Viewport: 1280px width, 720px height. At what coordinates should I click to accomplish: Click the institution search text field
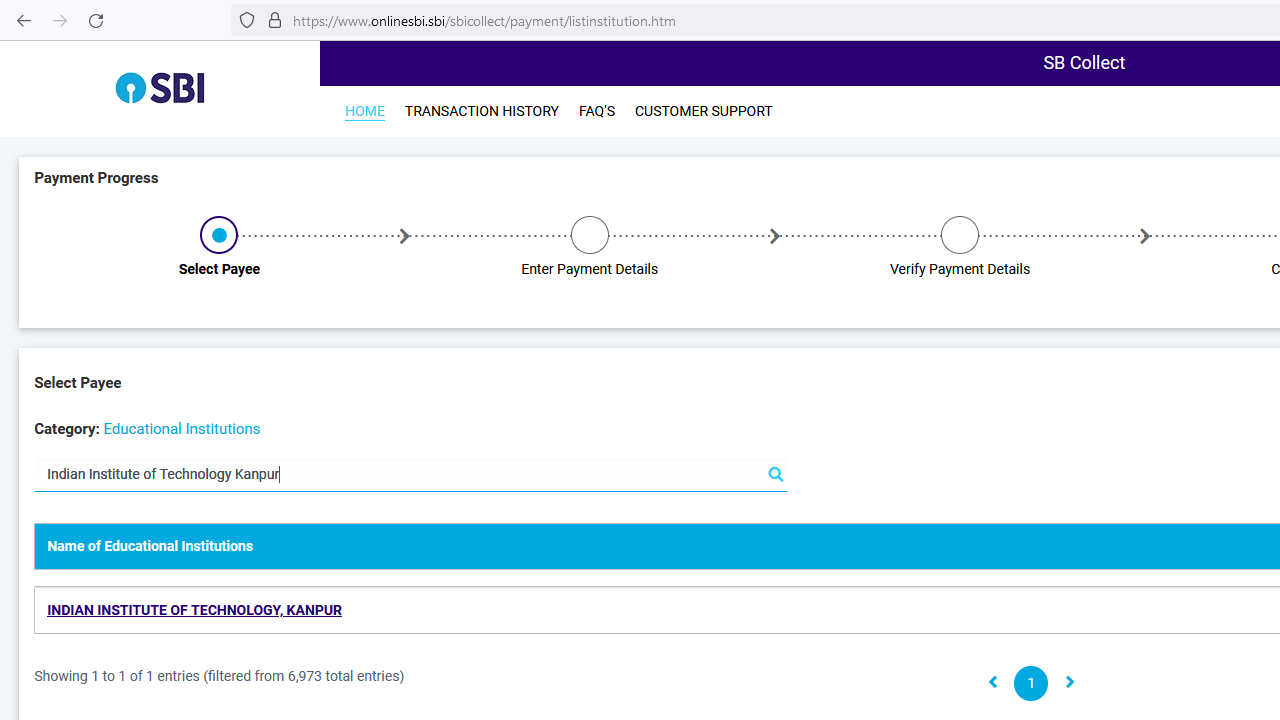(x=400, y=474)
